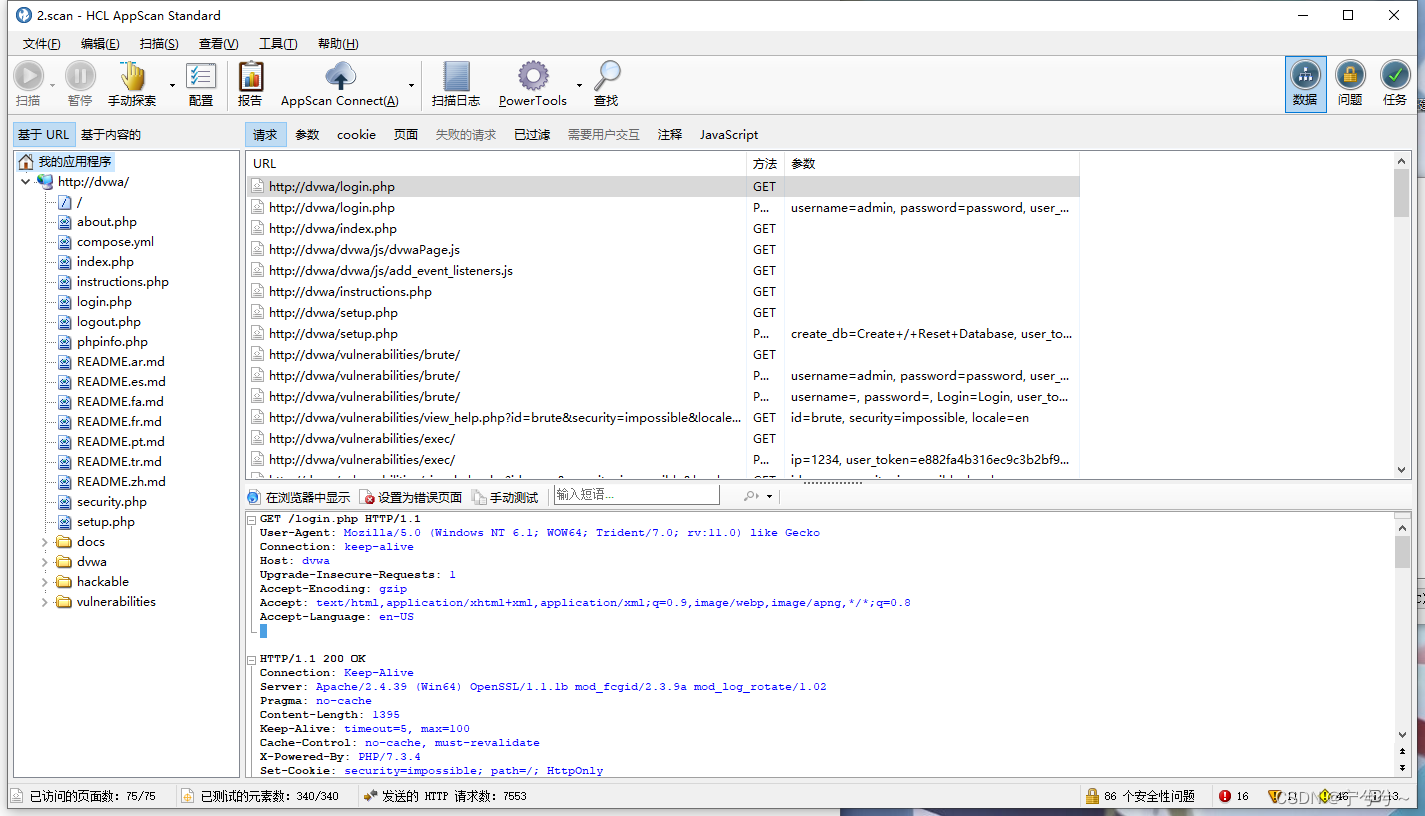
Task: Select the http://dvwa/index.php request row
Action: pyautogui.click(x=663, y=229)
